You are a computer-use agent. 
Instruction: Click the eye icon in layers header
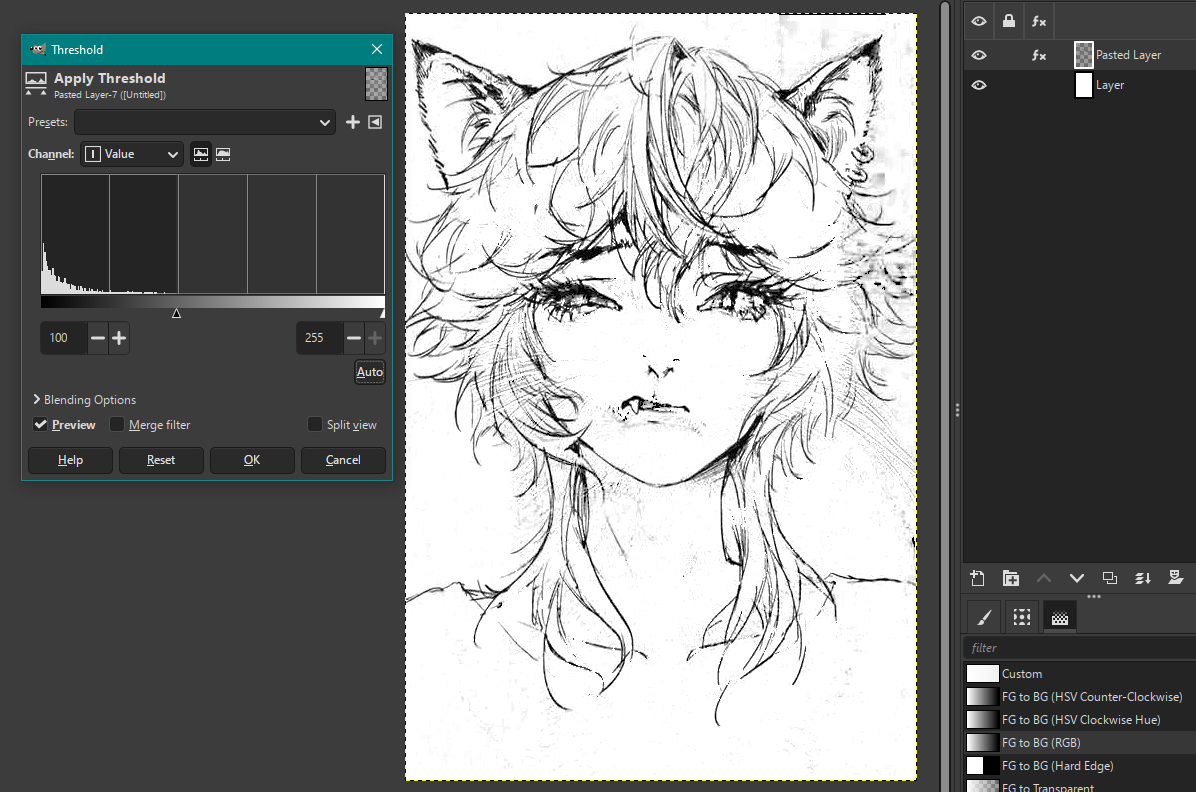point(979,21)
